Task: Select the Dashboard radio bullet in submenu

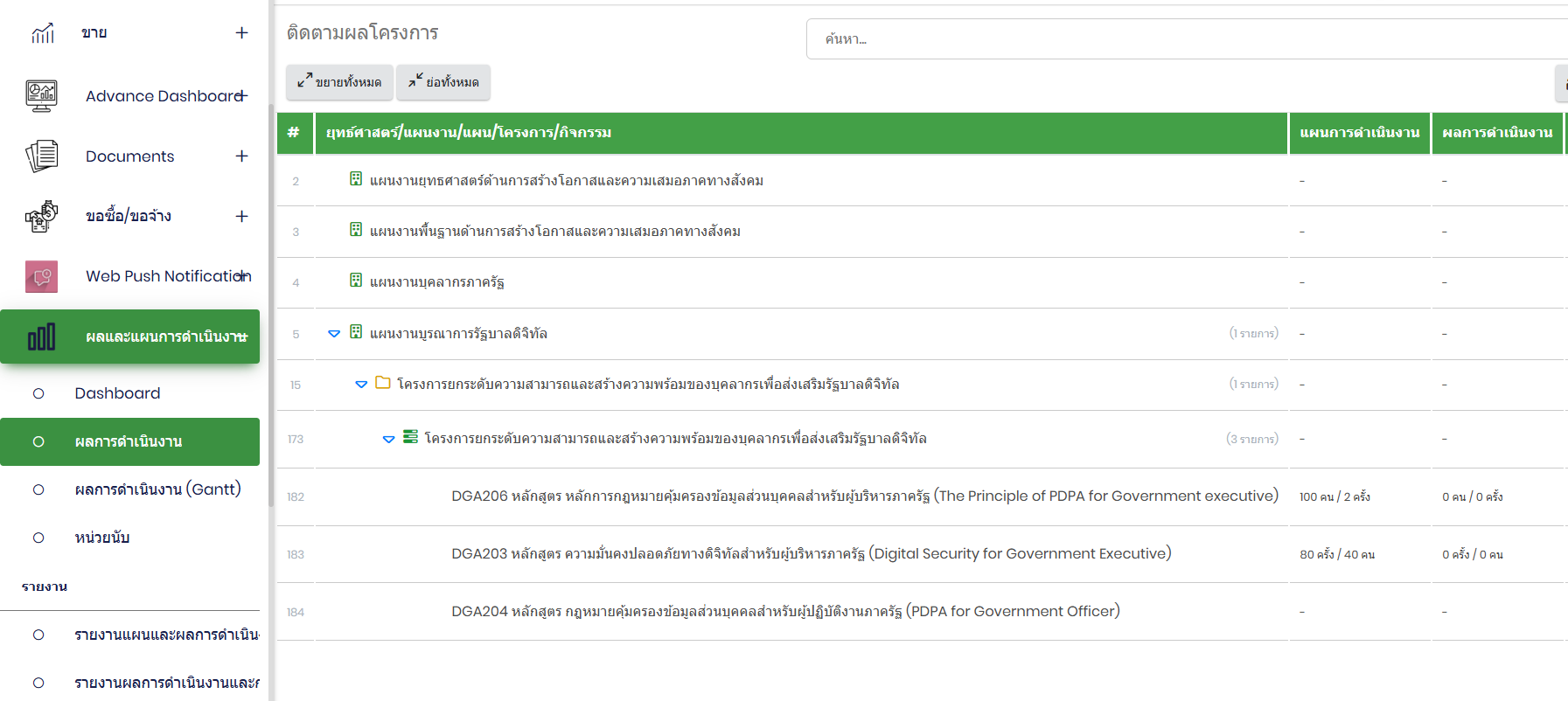Action: pos(38,393)
